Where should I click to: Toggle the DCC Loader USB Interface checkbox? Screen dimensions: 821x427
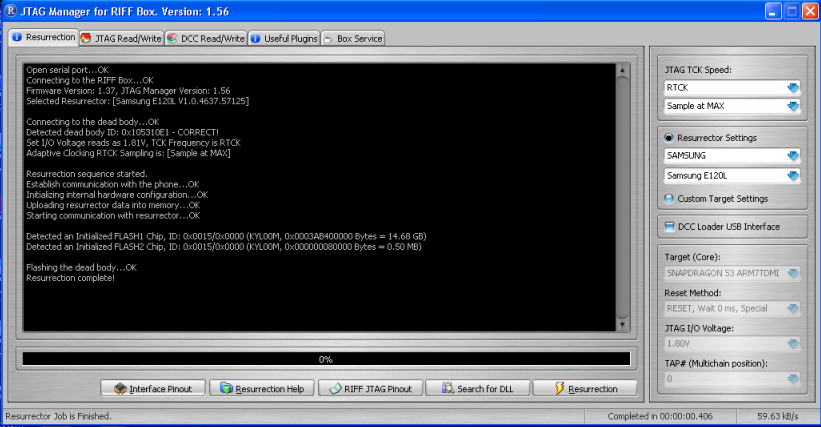click(669, 227)
